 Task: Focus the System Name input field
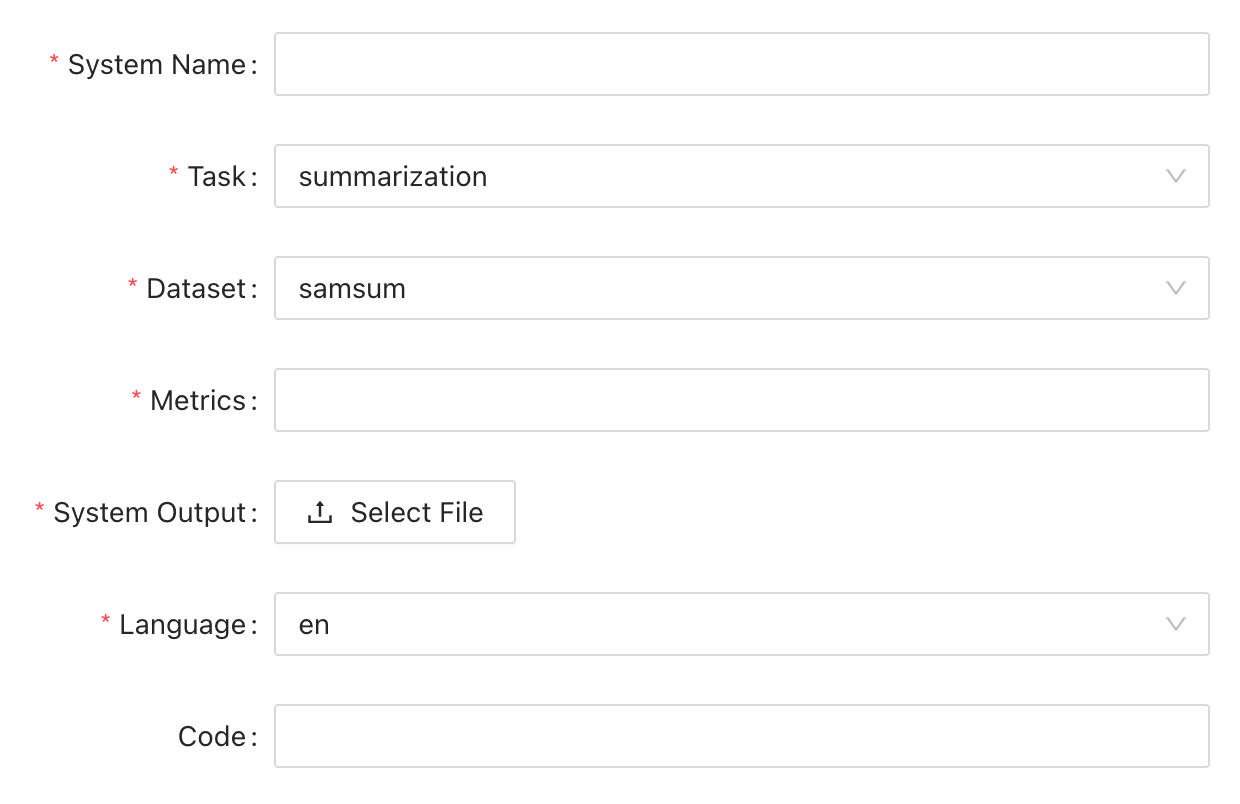coord(742,64)
